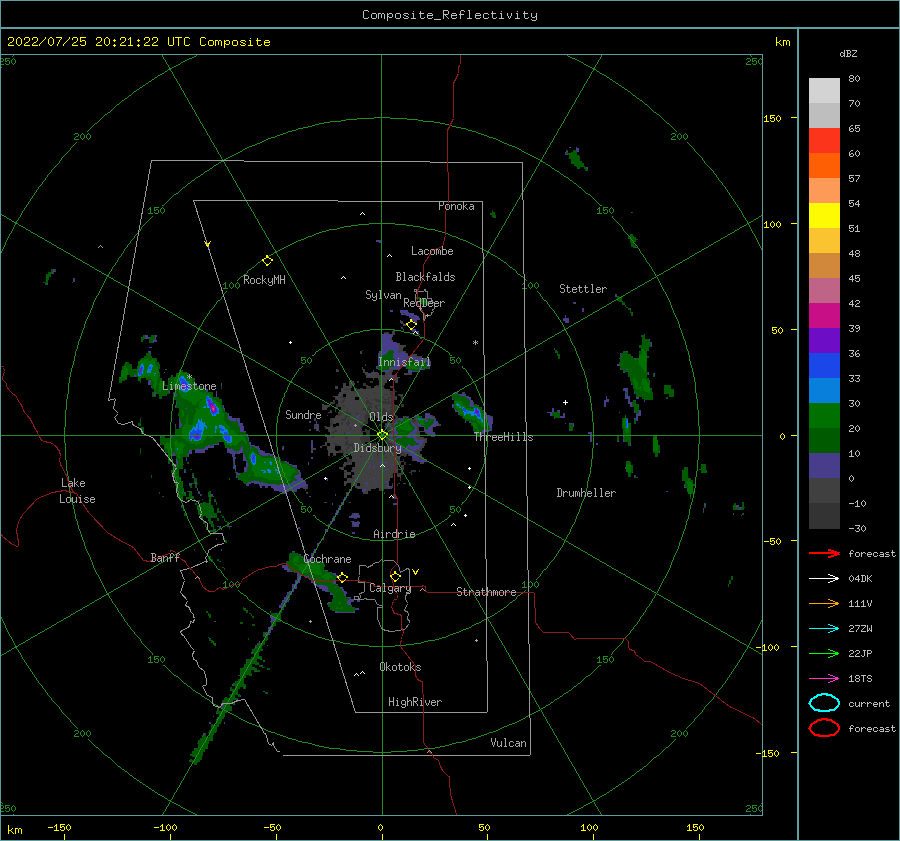Click the purple 39 dBZ color swatch

[x=824, y=341]
